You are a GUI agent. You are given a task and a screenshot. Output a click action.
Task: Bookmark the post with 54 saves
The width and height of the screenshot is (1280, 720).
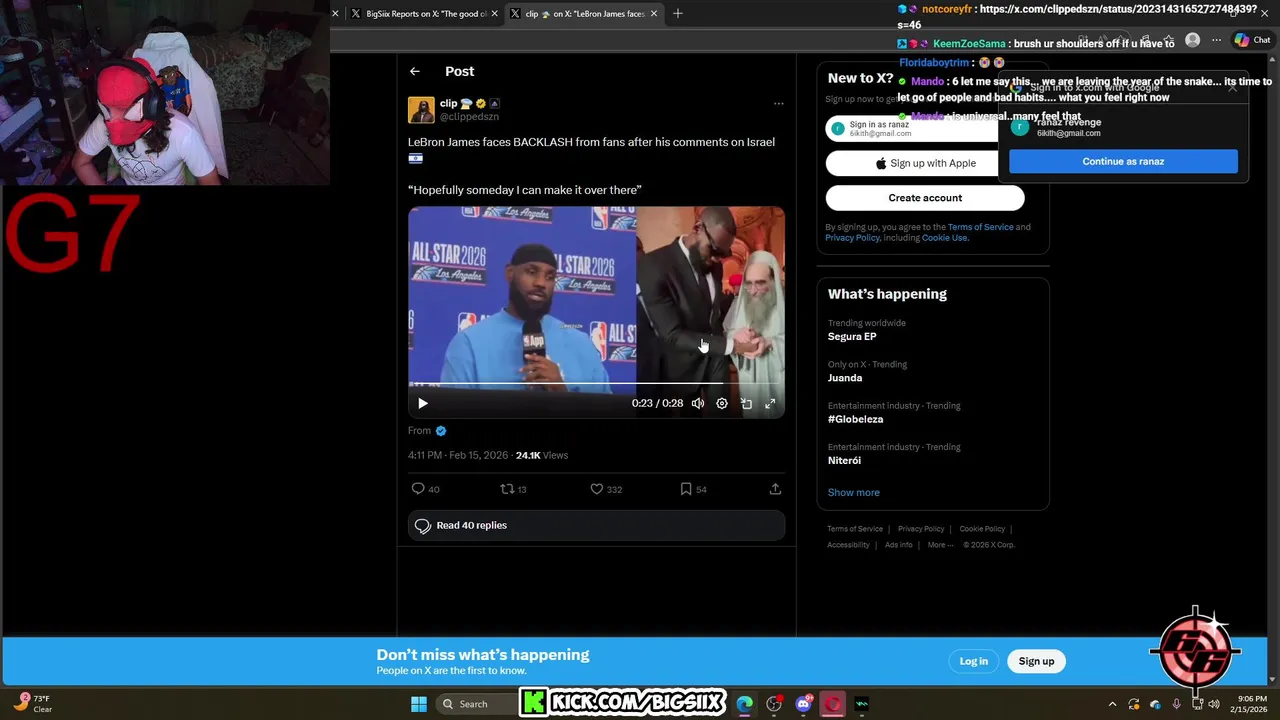[693, 489]
